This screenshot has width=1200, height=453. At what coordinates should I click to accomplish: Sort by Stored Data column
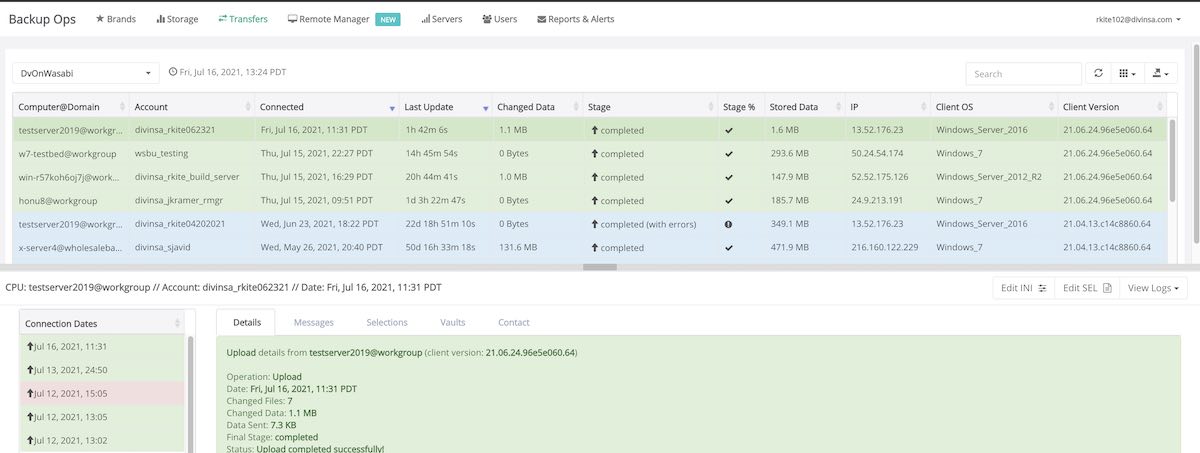(805, 106)
